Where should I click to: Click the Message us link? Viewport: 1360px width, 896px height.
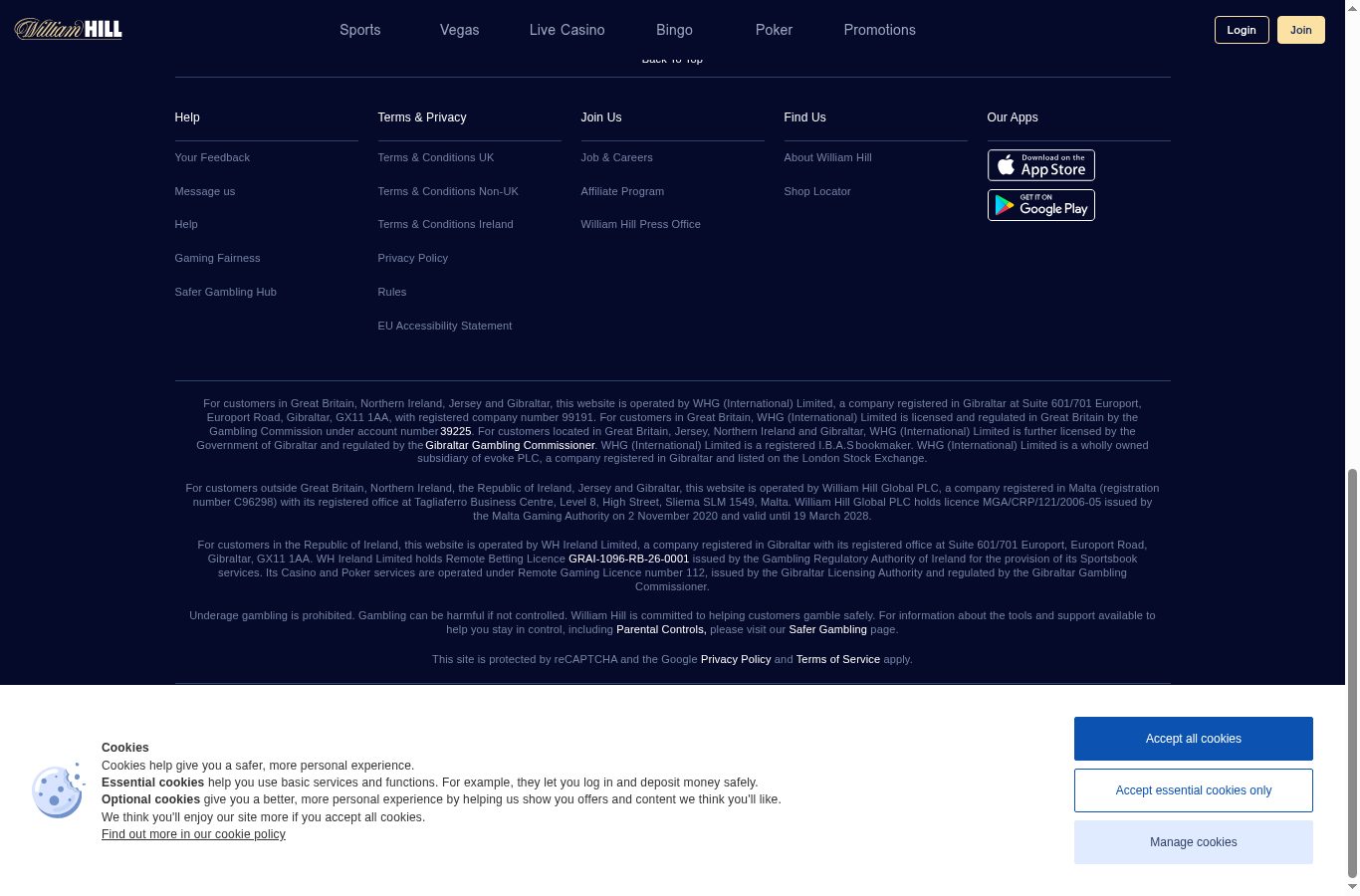pyautogui.click(x=205, y=191)
